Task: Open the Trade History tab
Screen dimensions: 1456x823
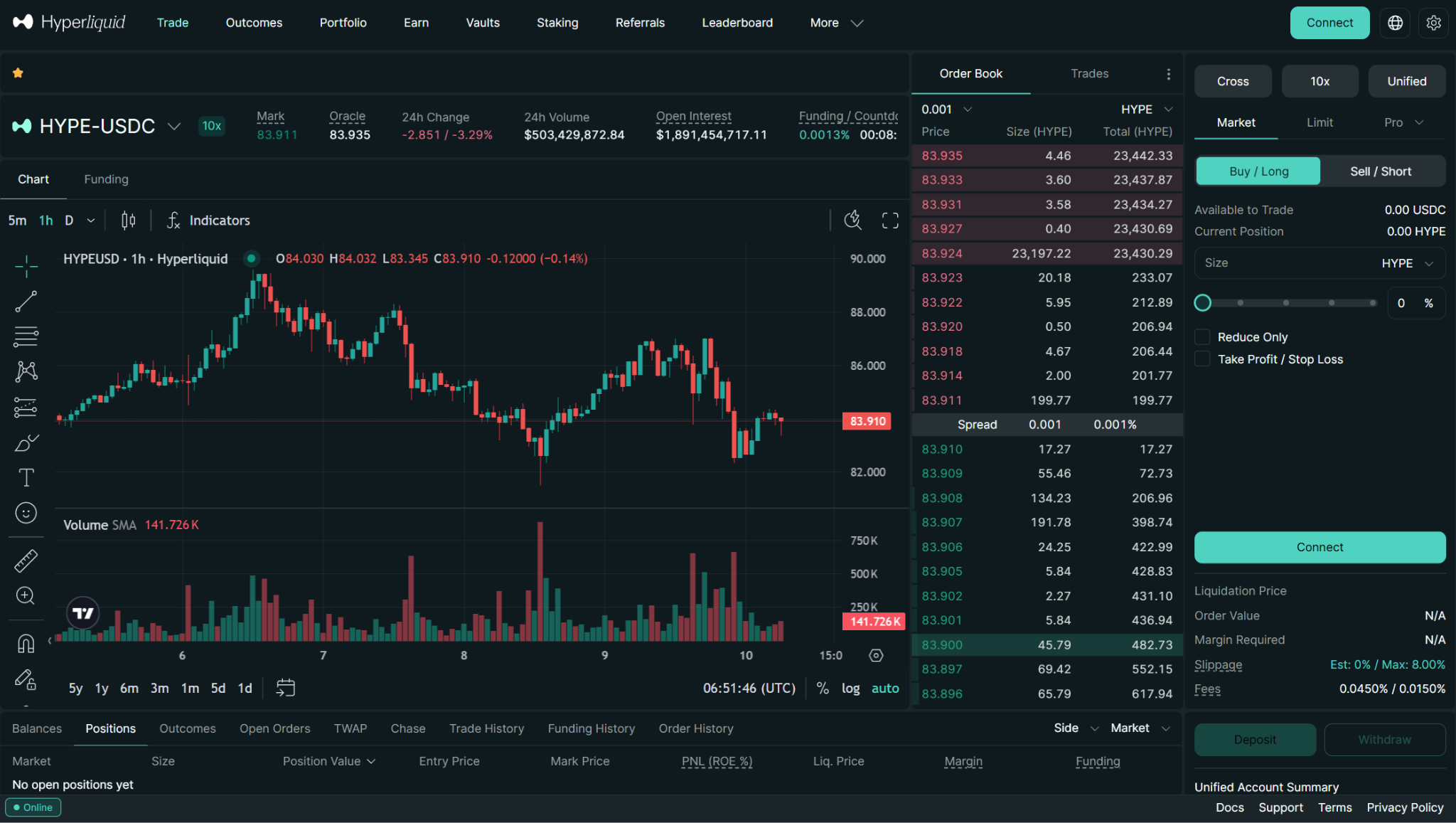Action: pyautogui.click(x=486, y=728)
